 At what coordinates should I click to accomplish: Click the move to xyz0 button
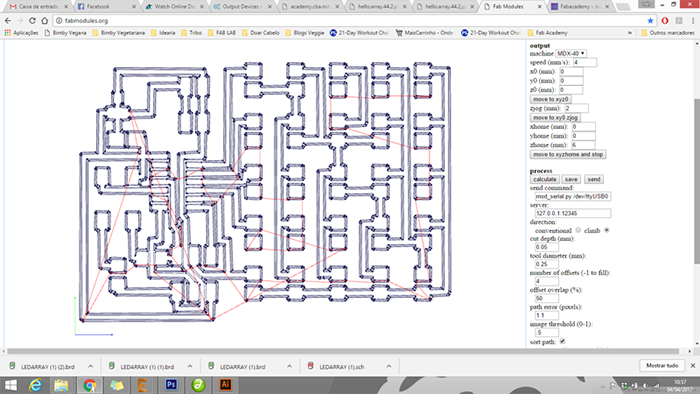click(x=550, y=99)
